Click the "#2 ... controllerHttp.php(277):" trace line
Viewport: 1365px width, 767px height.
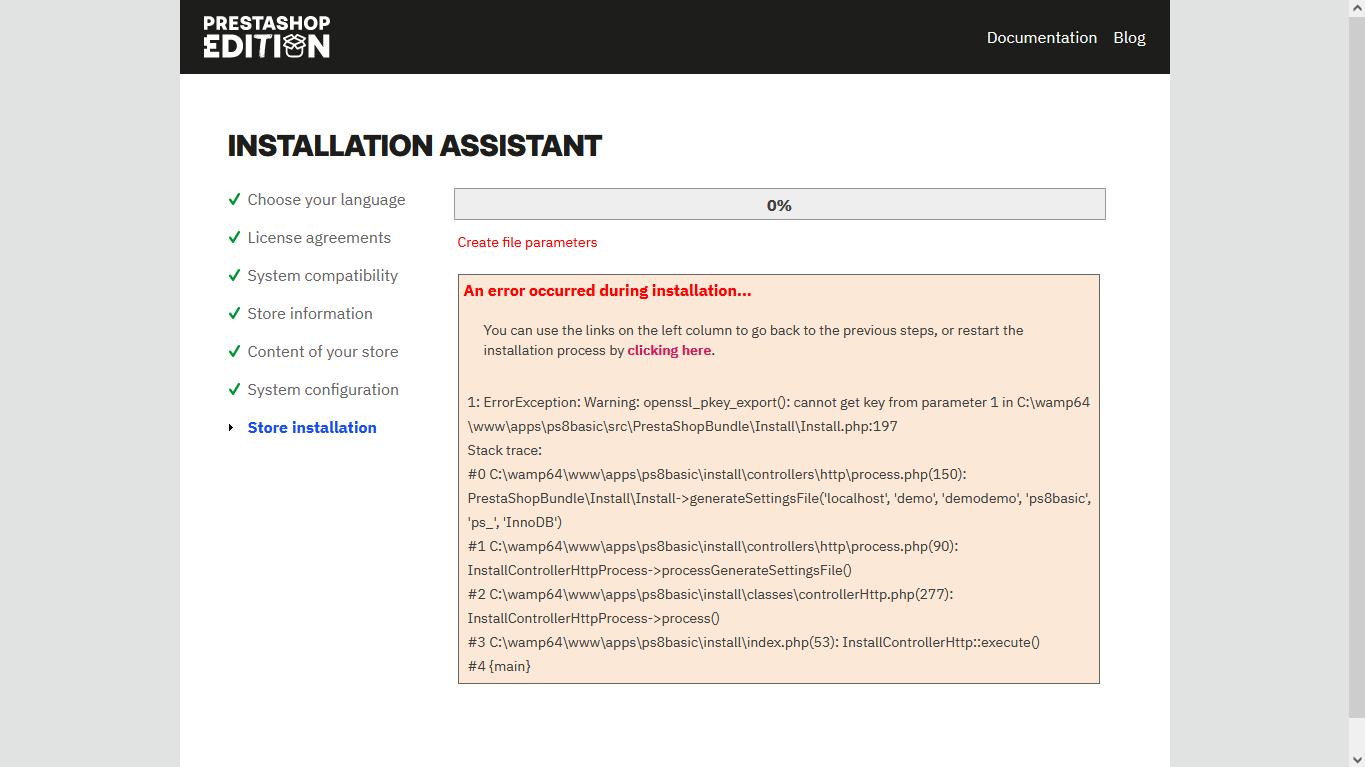coord(711,594)
